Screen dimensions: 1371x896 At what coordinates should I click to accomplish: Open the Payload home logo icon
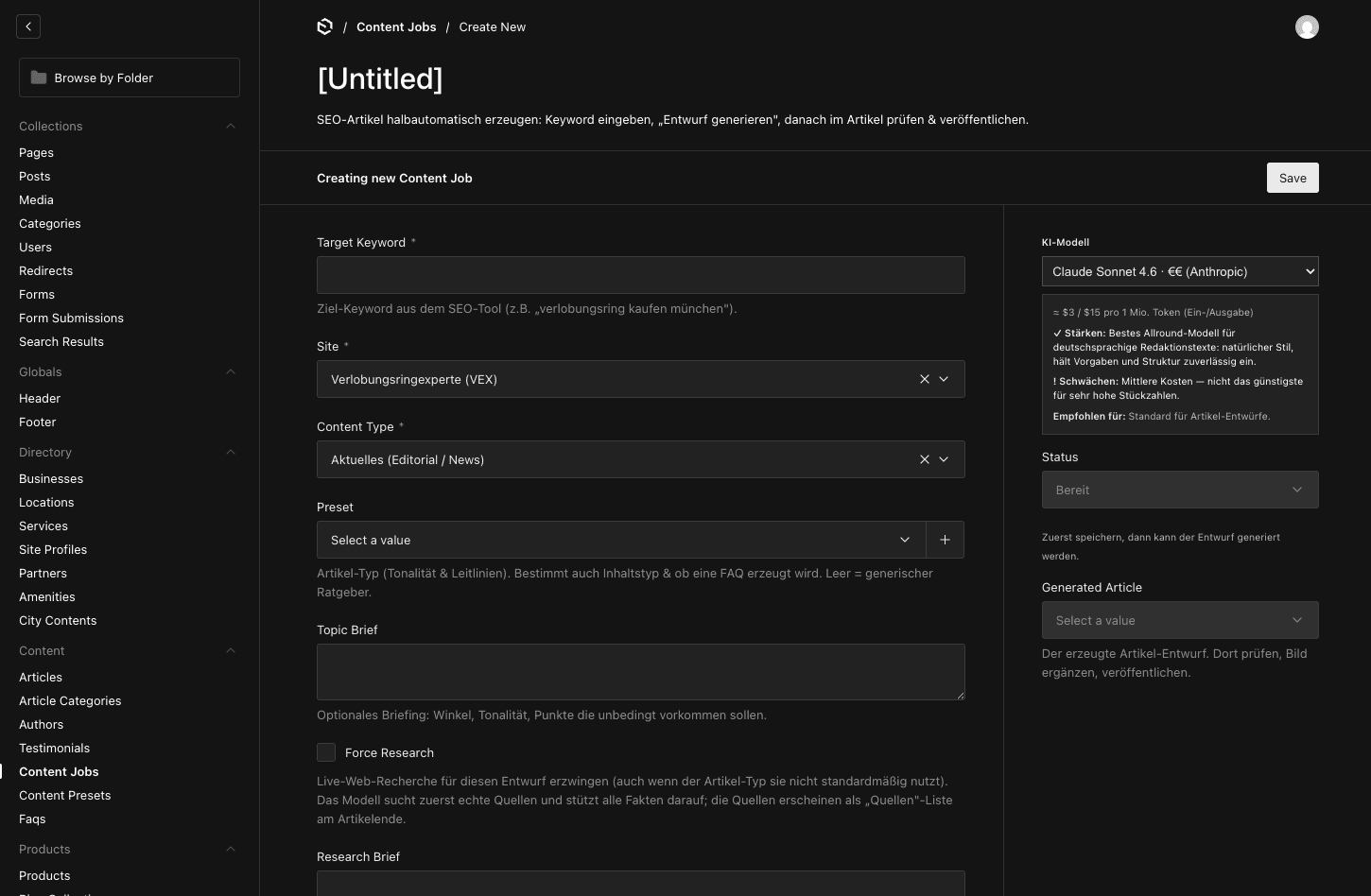click(325, 26)
